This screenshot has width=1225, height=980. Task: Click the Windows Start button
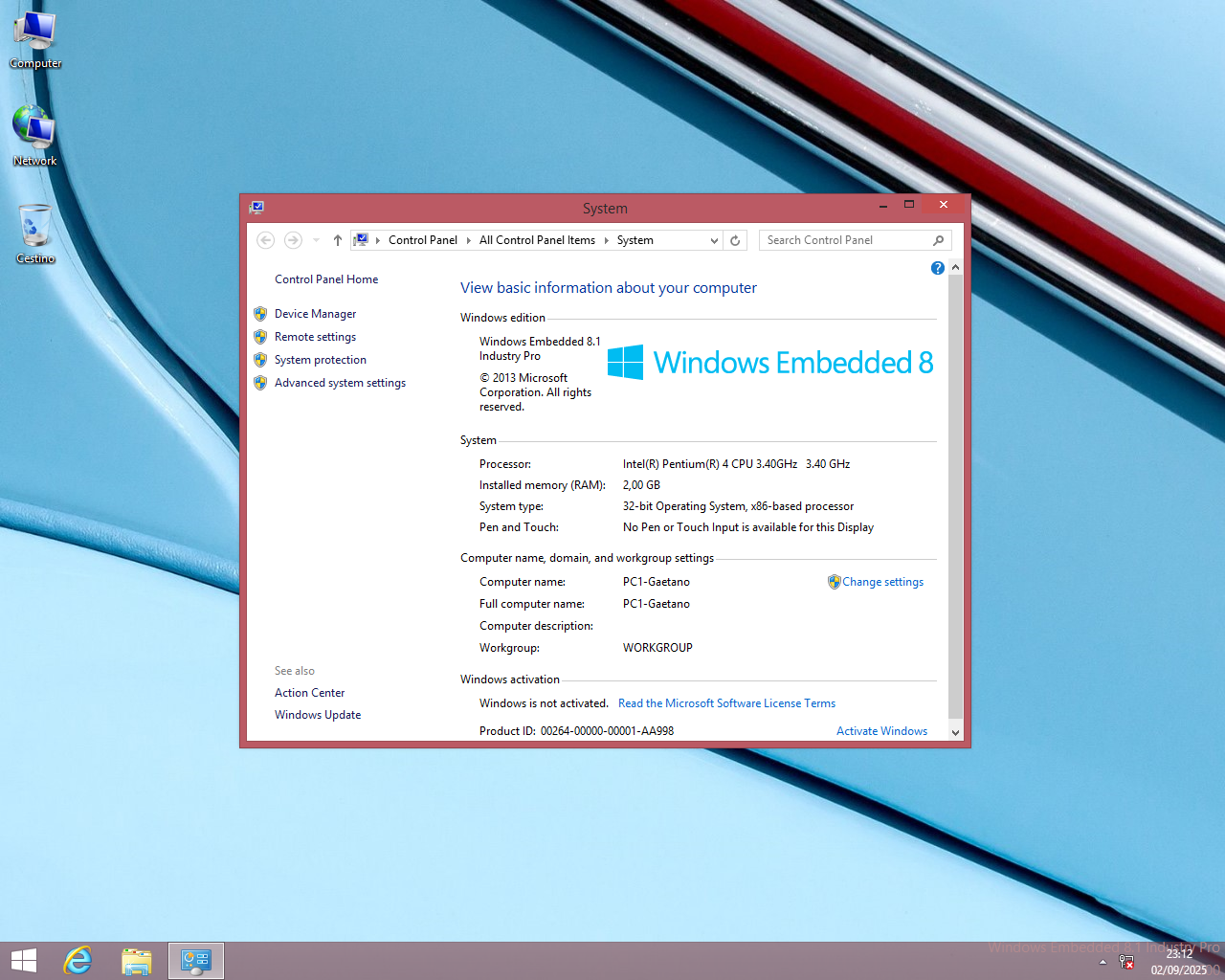pos(23,961)
